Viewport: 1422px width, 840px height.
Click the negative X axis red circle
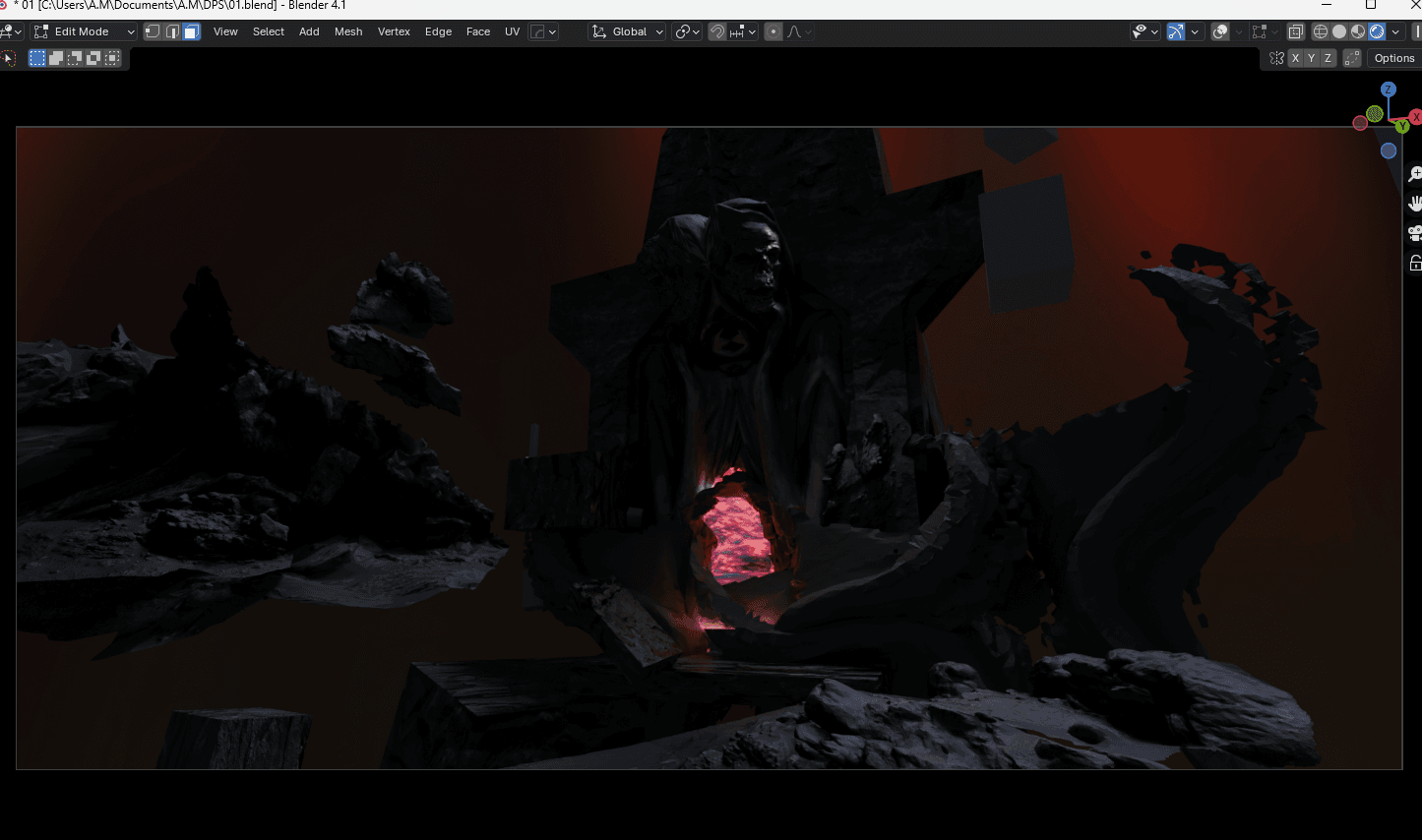1360,123
